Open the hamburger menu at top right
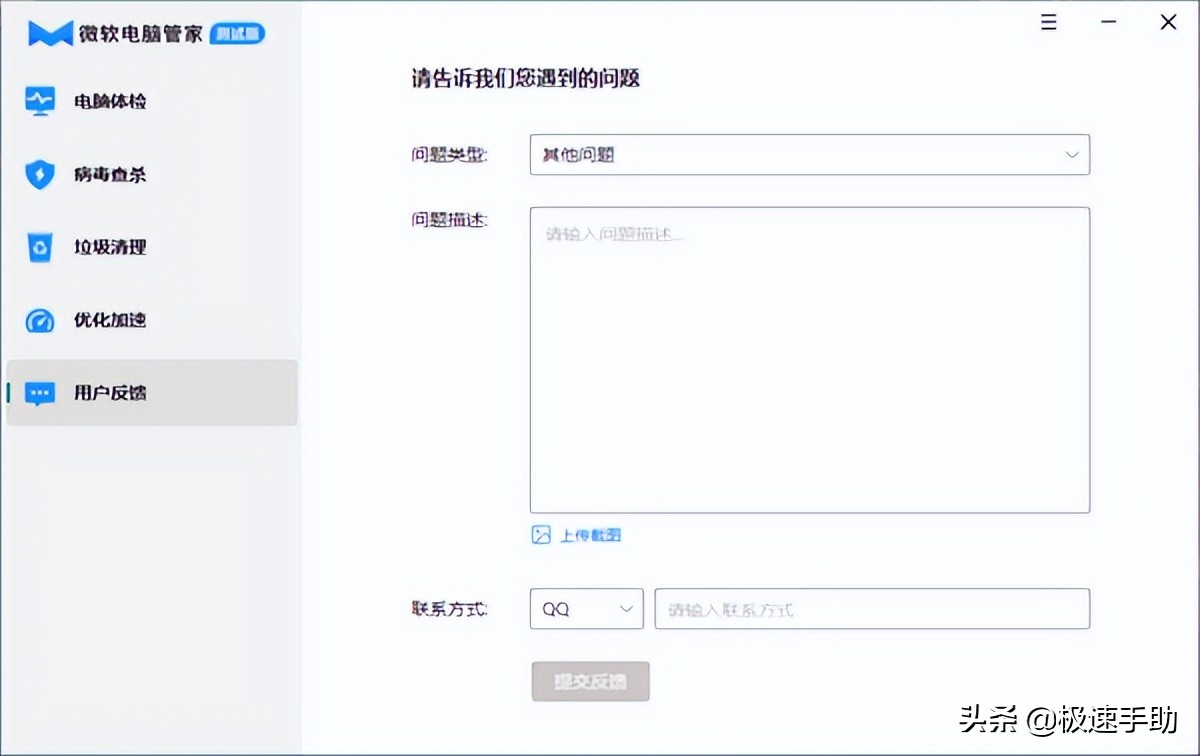1200x756 pixels. tap(1048, 21)
